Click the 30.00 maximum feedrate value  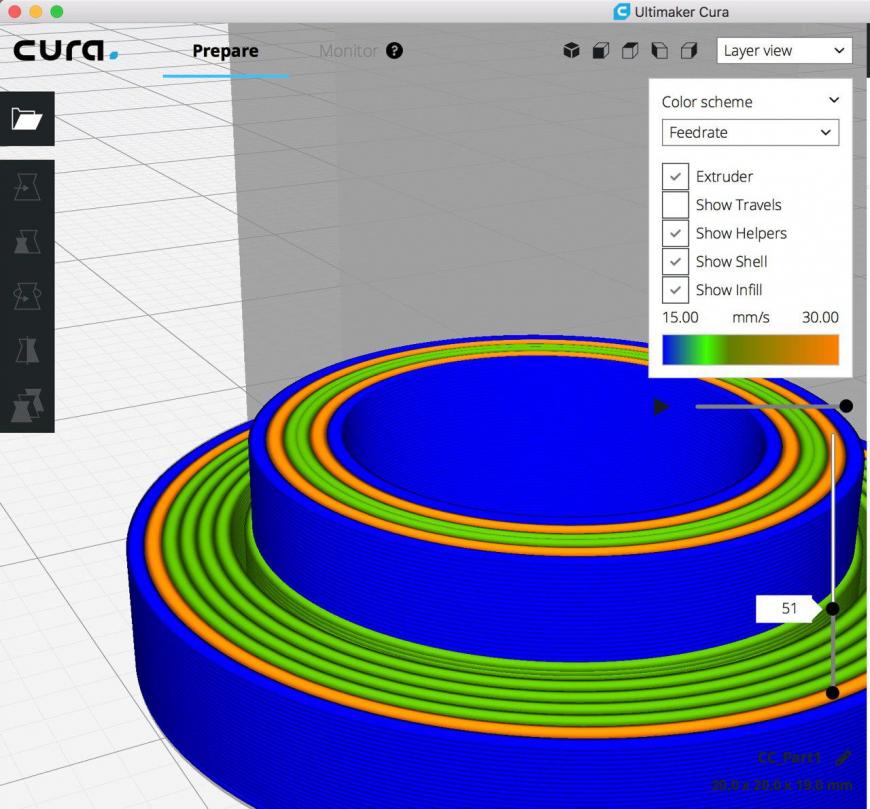[x=820, y=317]
